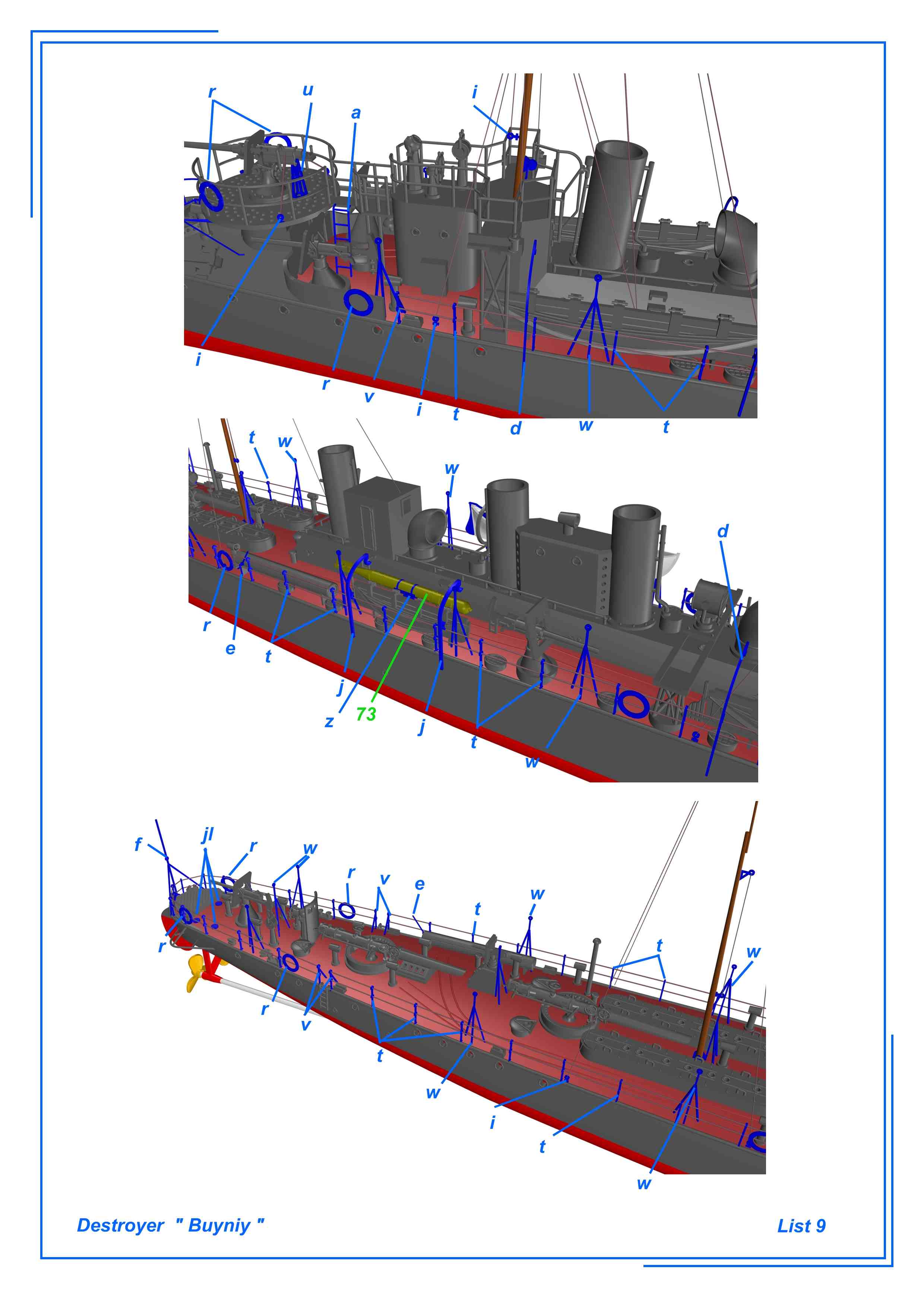Click the "a" label above the ladder
The width and height of the screenshot is (924, 1307).
(356, 113)
